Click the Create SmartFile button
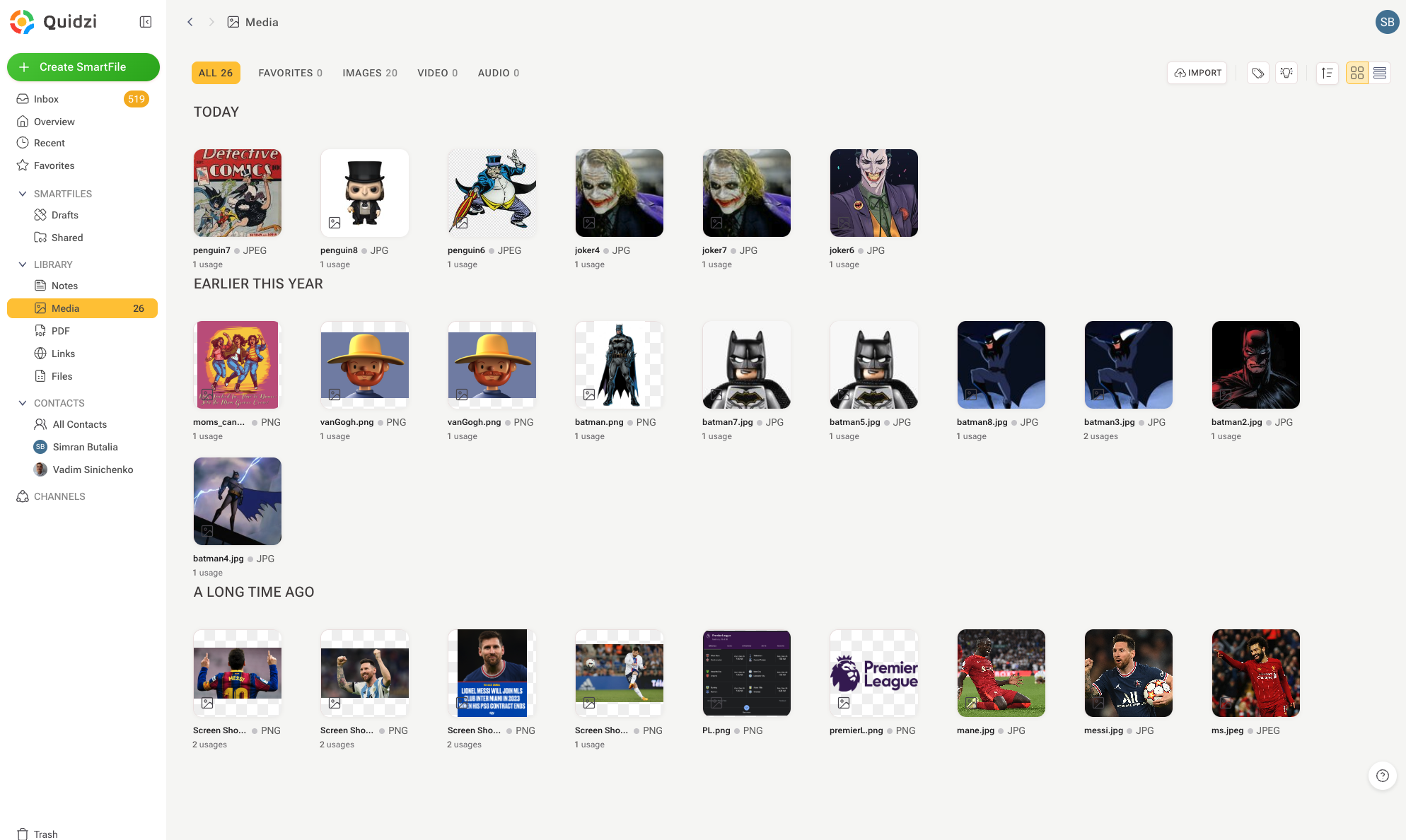 [x=83, y=67]
